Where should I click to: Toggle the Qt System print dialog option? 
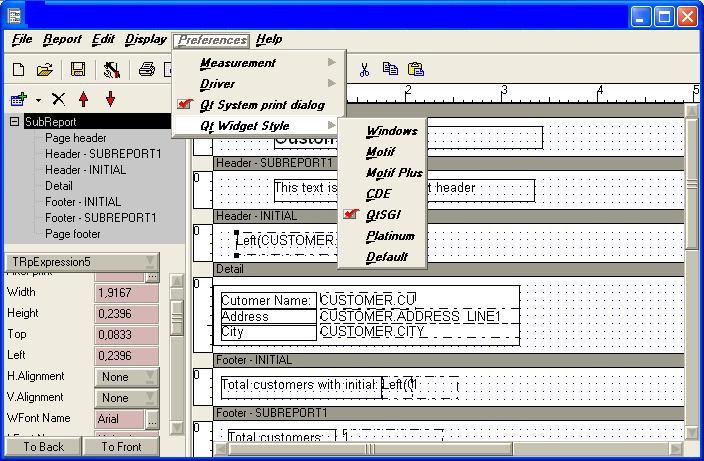(261, 105)
